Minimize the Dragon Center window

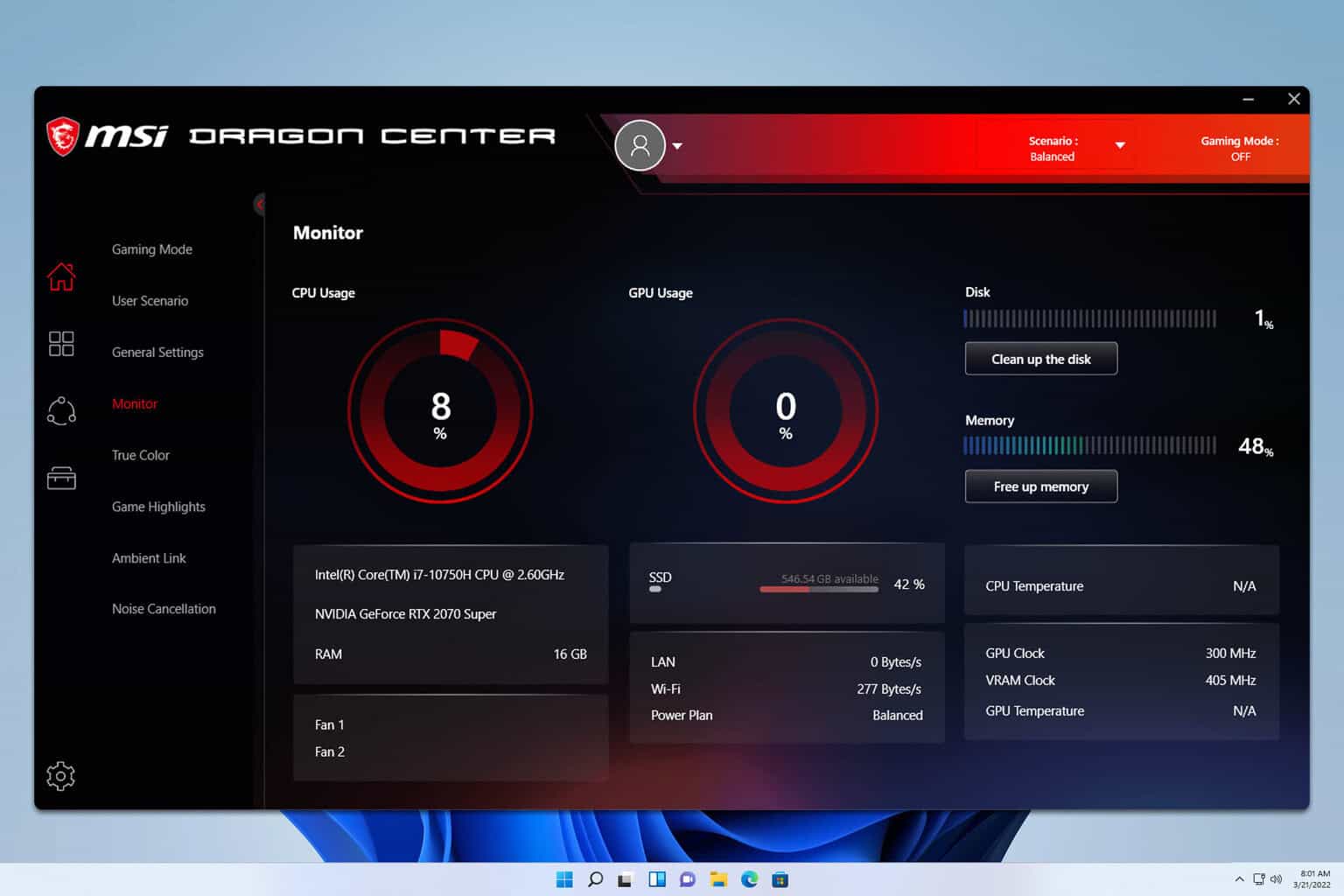[x=1249, y=99]
